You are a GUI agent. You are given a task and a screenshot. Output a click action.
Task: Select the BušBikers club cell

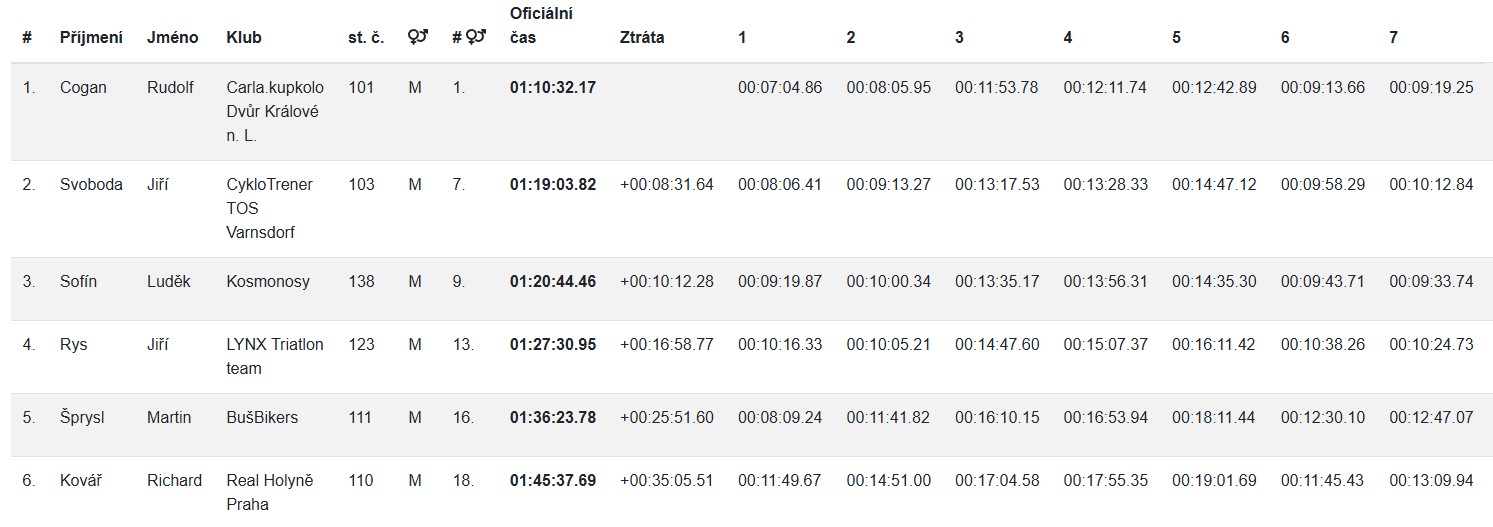pos(262,417)
